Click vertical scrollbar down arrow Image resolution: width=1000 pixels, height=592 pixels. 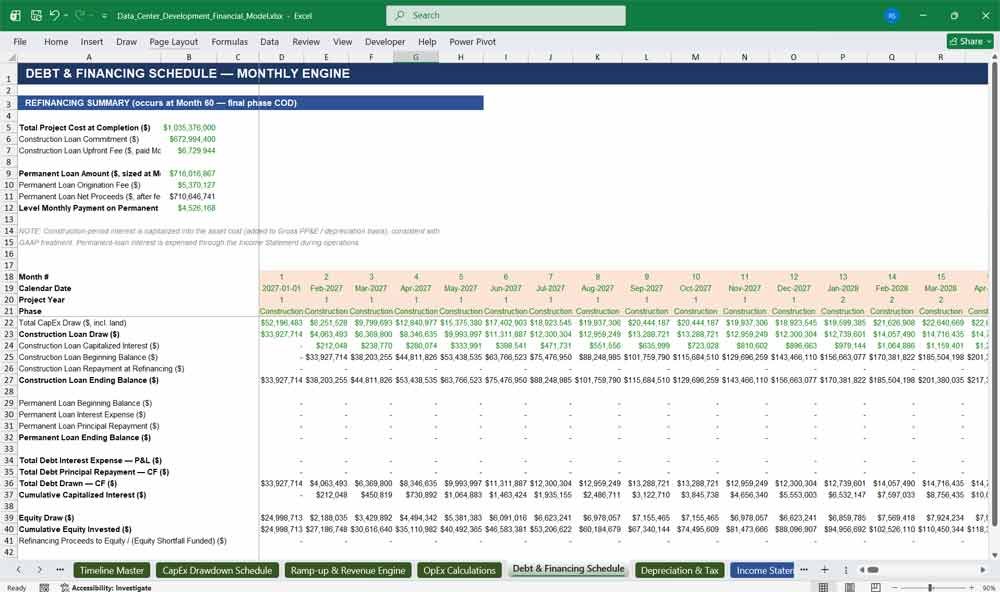coord(994,556)
